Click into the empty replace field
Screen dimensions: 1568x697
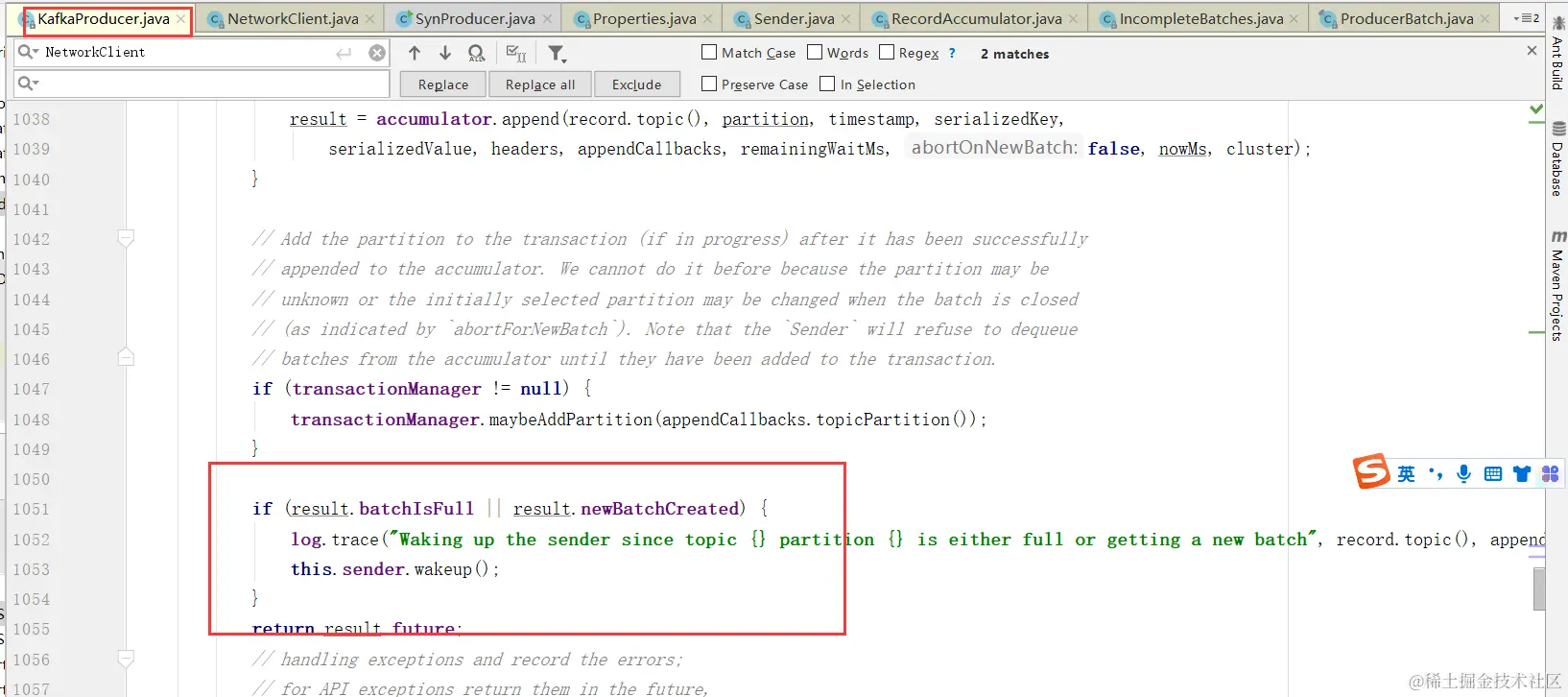(x=202, y=84)
